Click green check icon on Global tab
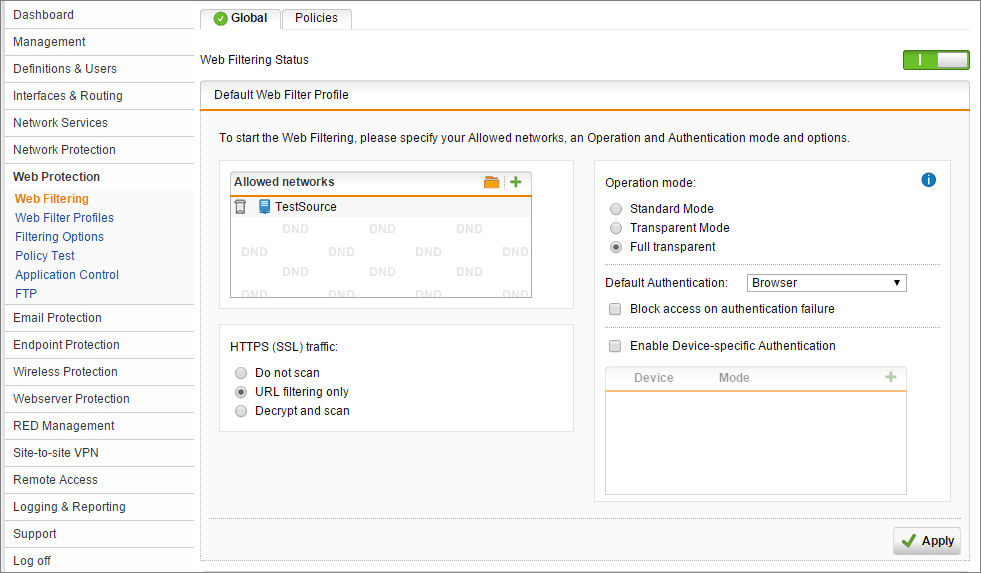 pos(220,19)
